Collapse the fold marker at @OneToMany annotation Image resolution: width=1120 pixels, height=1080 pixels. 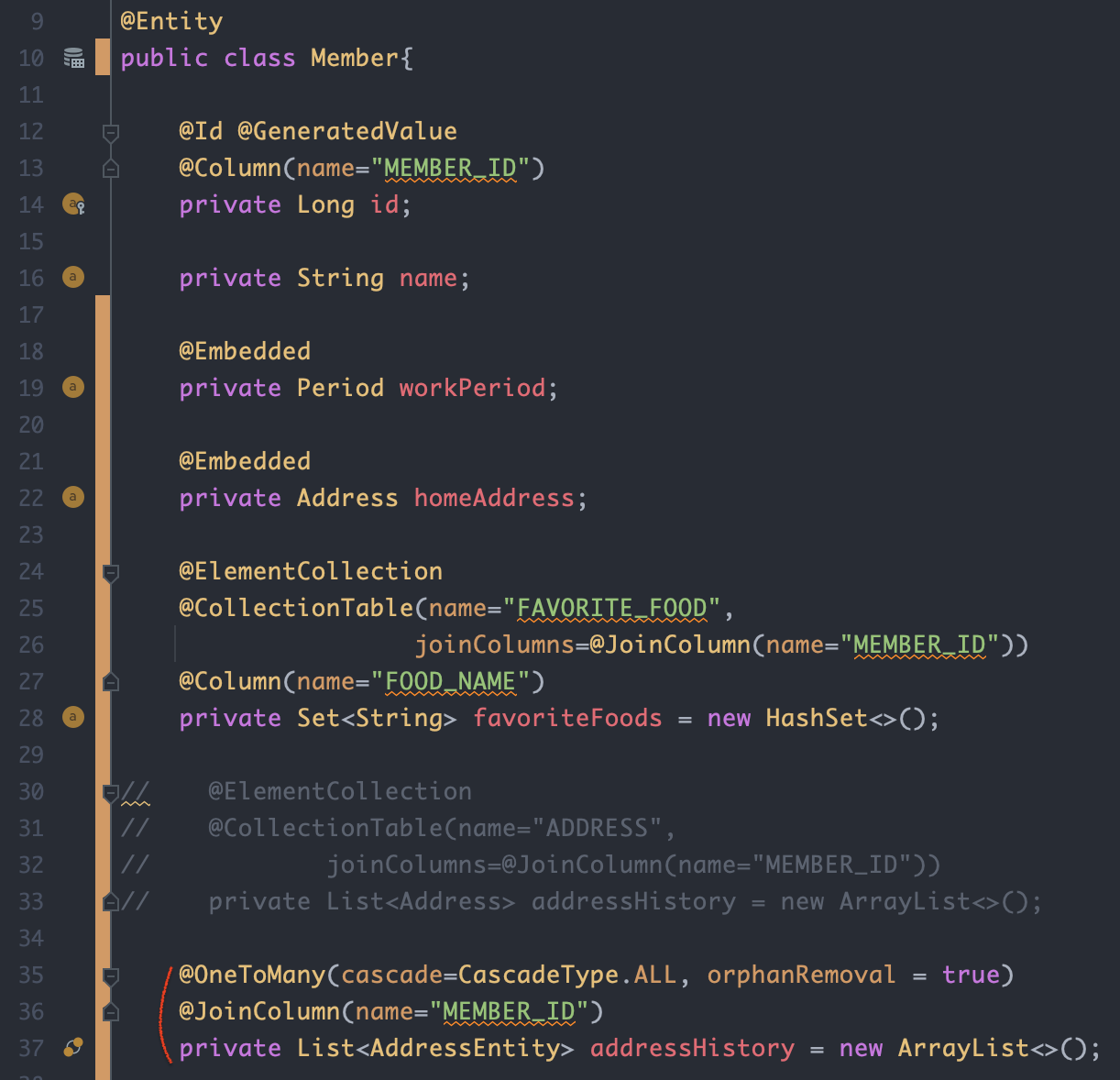[111, 976]
